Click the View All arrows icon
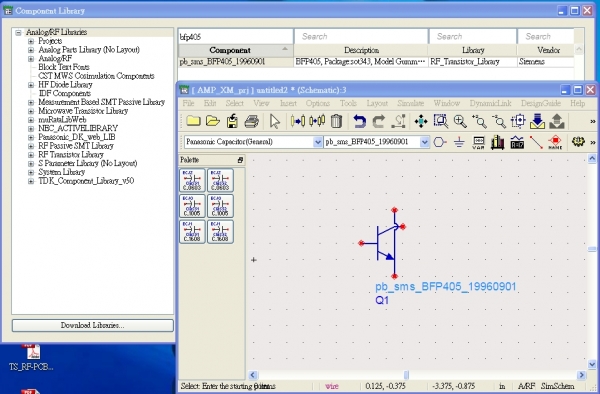 pyautogui.click(x=421, y=122)
